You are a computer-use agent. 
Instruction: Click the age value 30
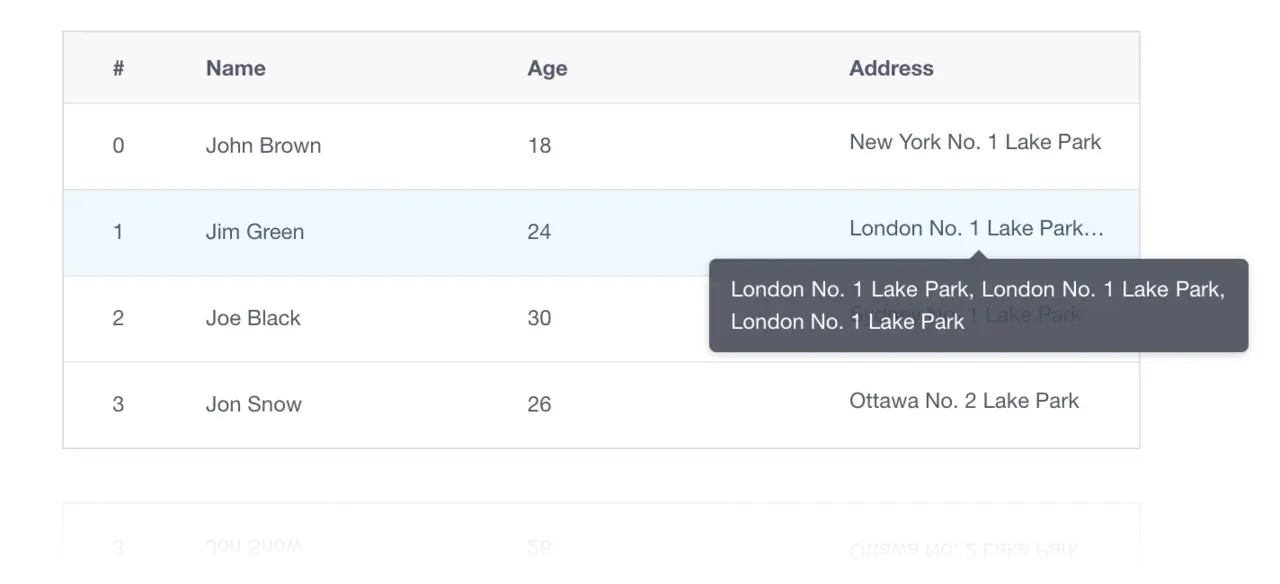point(539,318)
